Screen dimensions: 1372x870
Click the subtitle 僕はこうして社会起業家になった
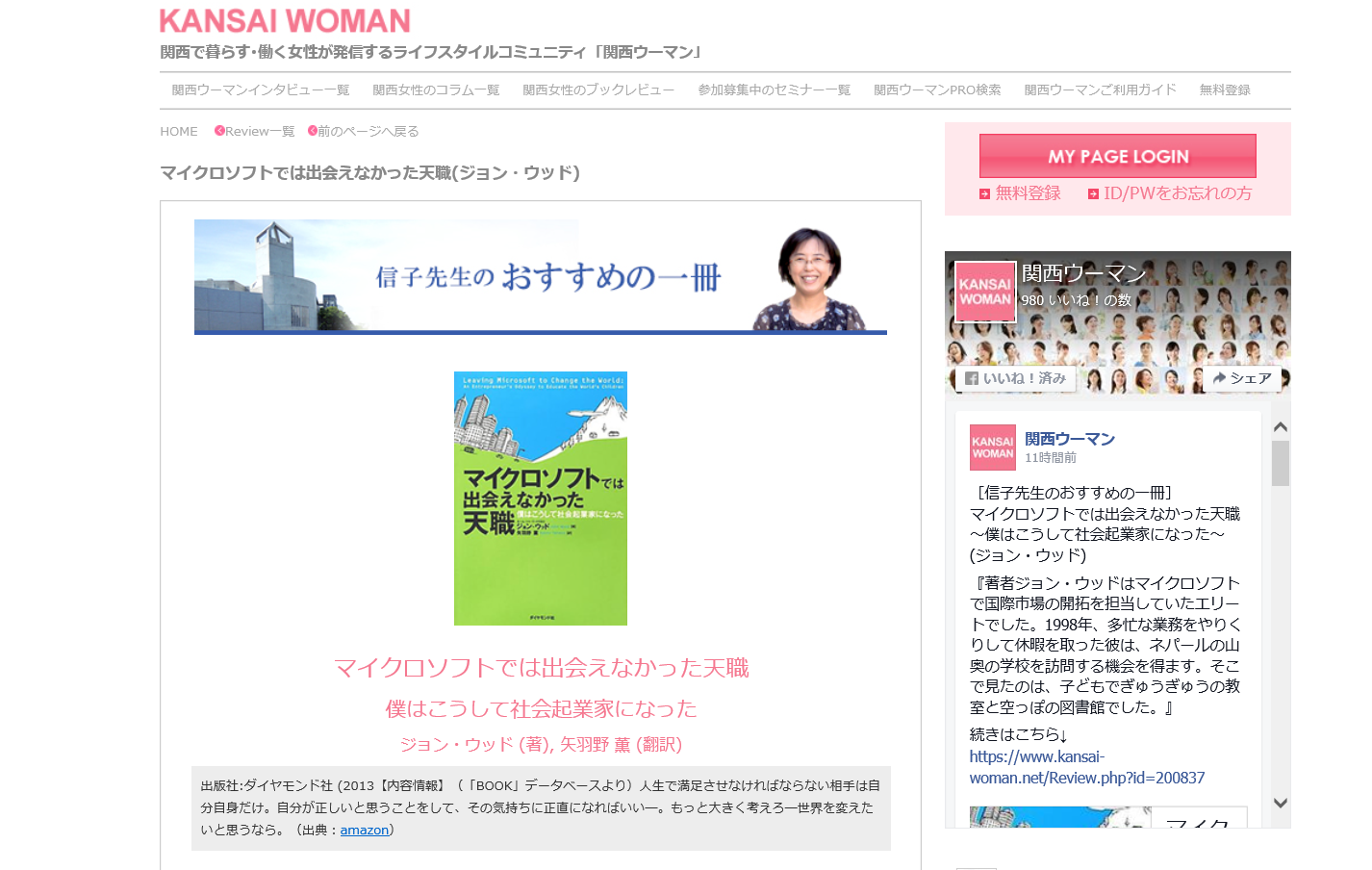click(x=541, y=708)
